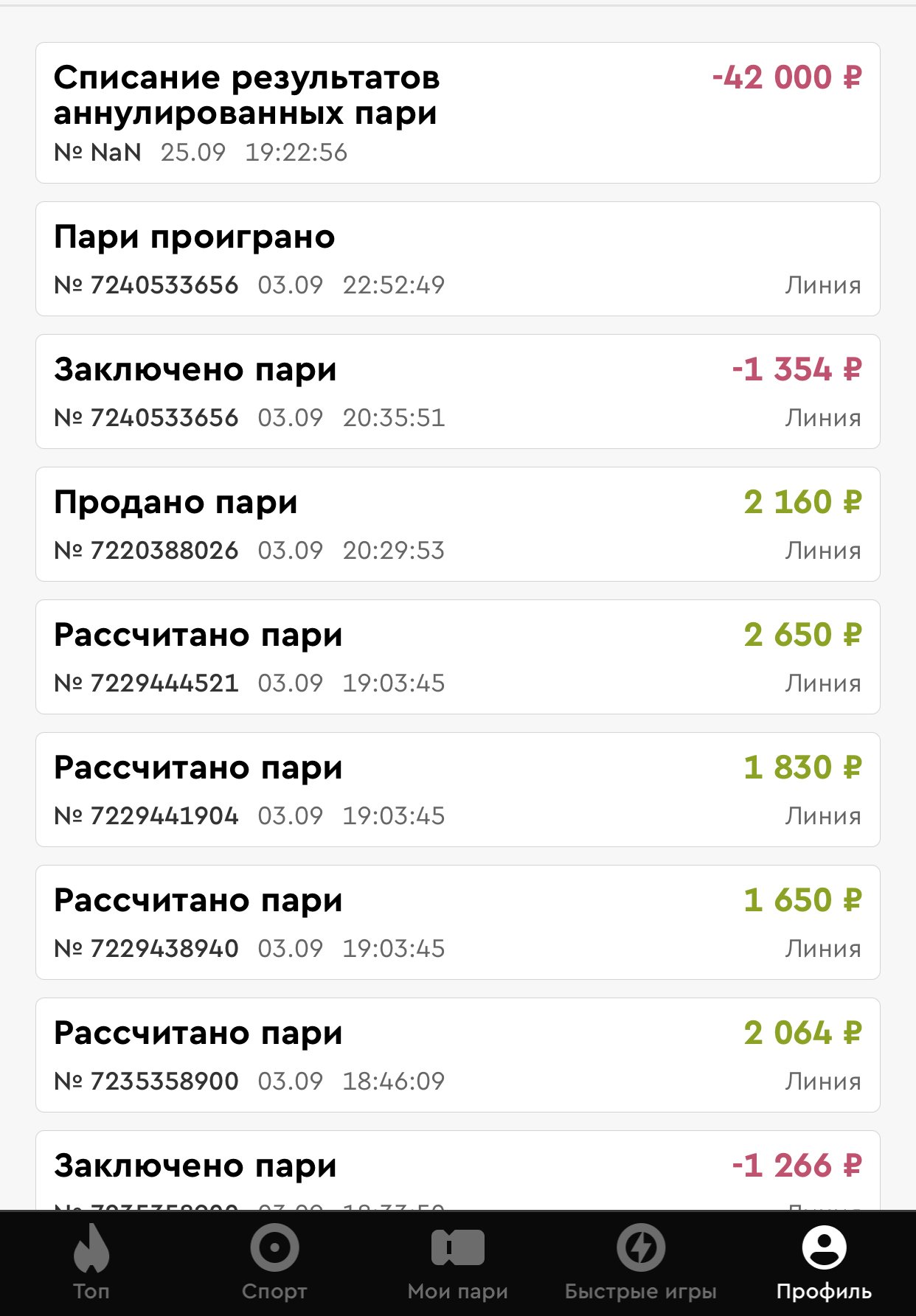Tap the flame Топ icon
This screenshot has width=916, height=1316.
[91, 1247]
